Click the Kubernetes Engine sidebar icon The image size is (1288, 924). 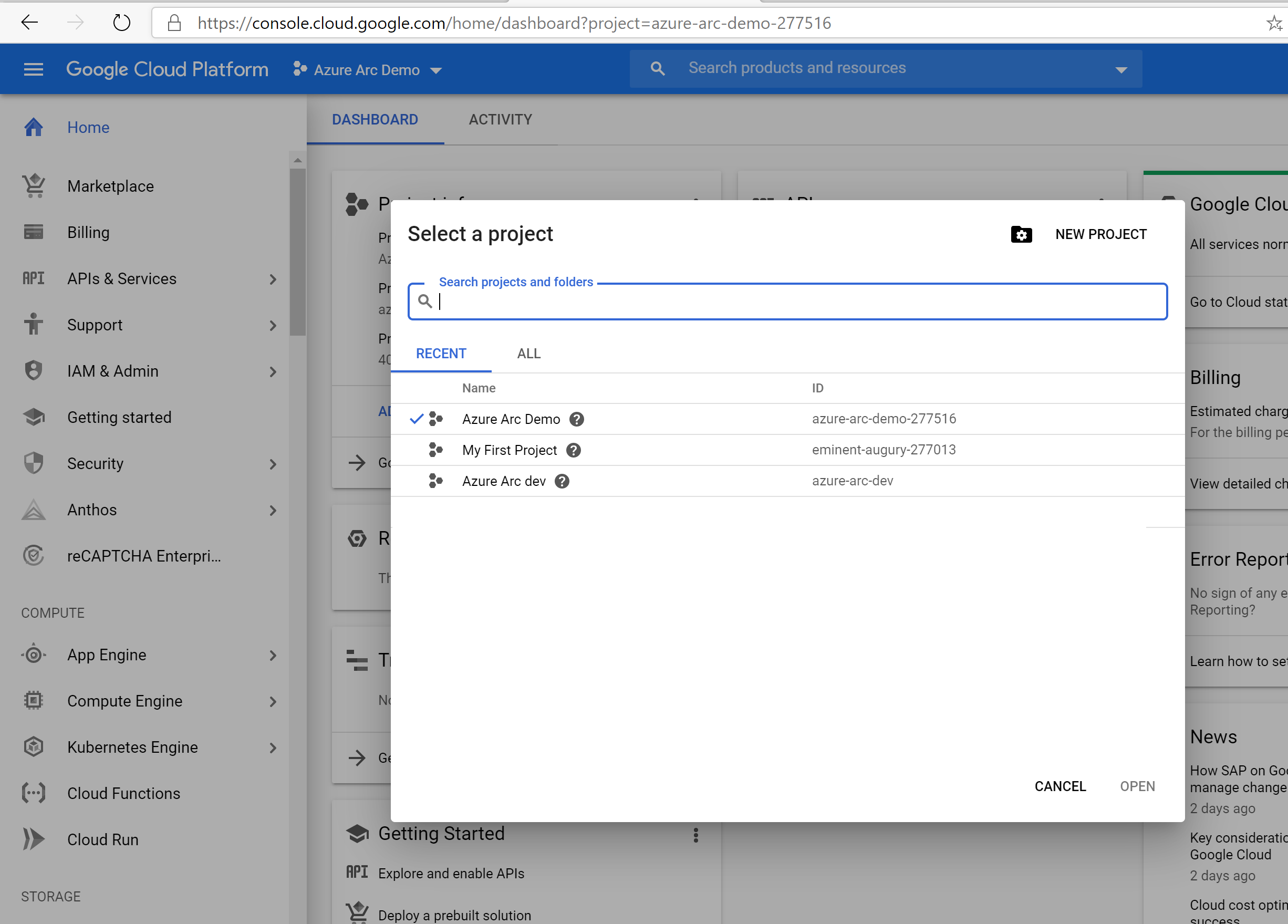[x=34, y=747]
